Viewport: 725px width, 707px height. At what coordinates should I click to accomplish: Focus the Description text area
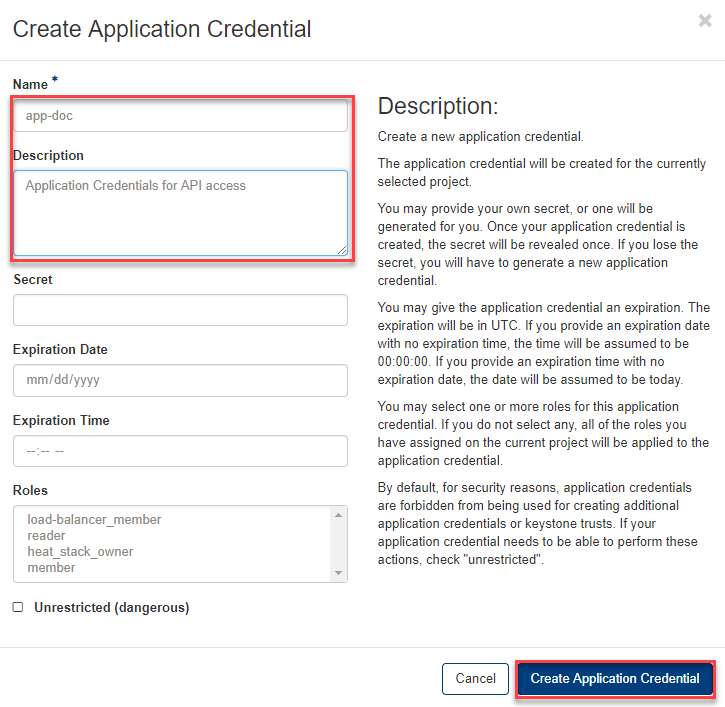tap(180, 212)
